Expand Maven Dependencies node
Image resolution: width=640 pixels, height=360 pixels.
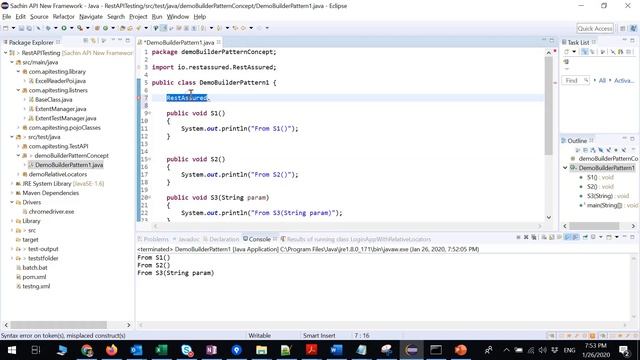12,193
